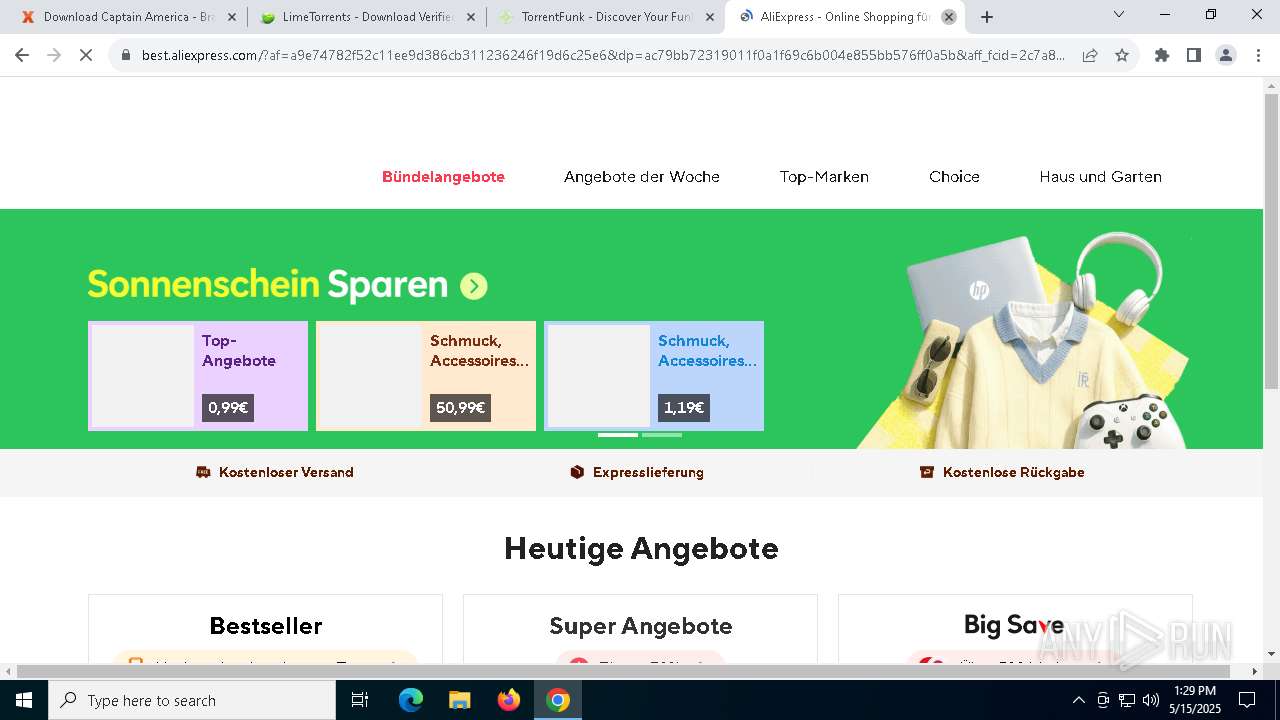Open Chrome three-dot menu
The image size is (1280, 720).
[1258, 56]
